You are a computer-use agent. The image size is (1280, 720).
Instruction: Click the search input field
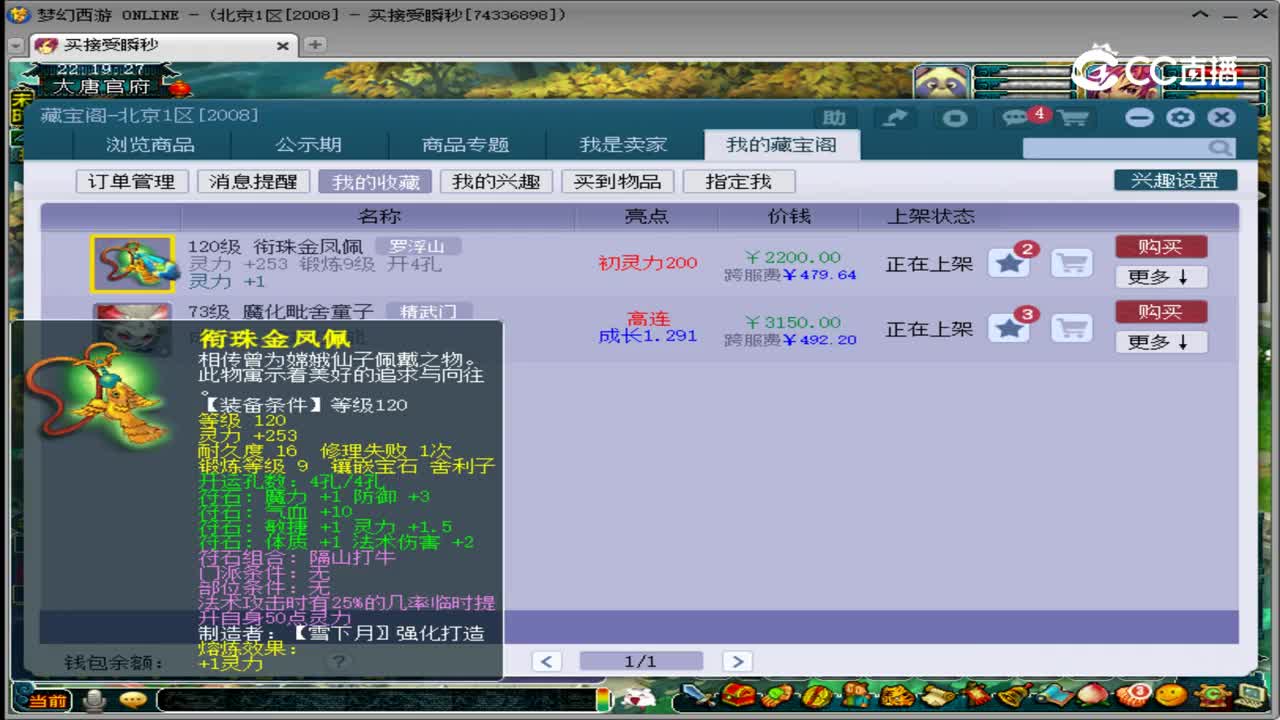(x=1114, y=148)
